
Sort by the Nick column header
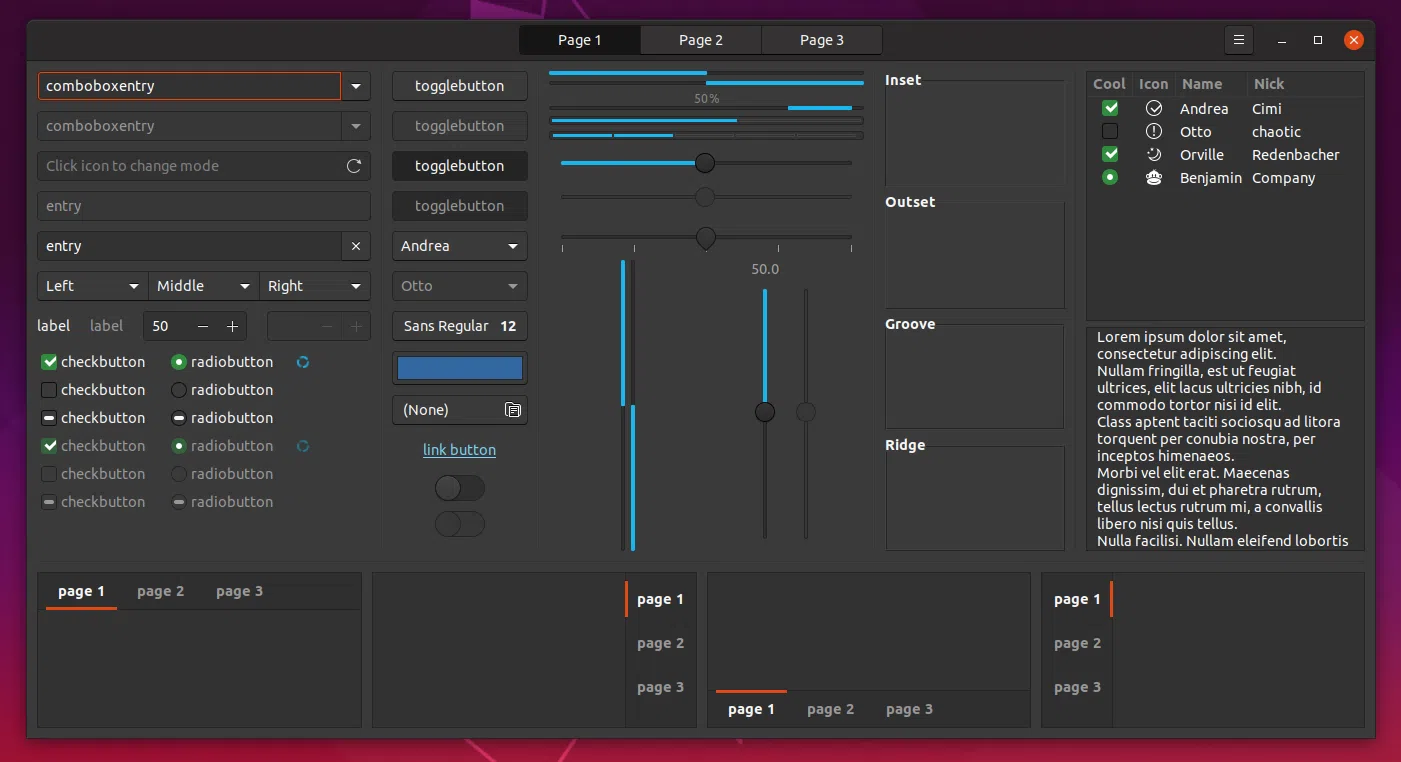[x=1305, y=84]
